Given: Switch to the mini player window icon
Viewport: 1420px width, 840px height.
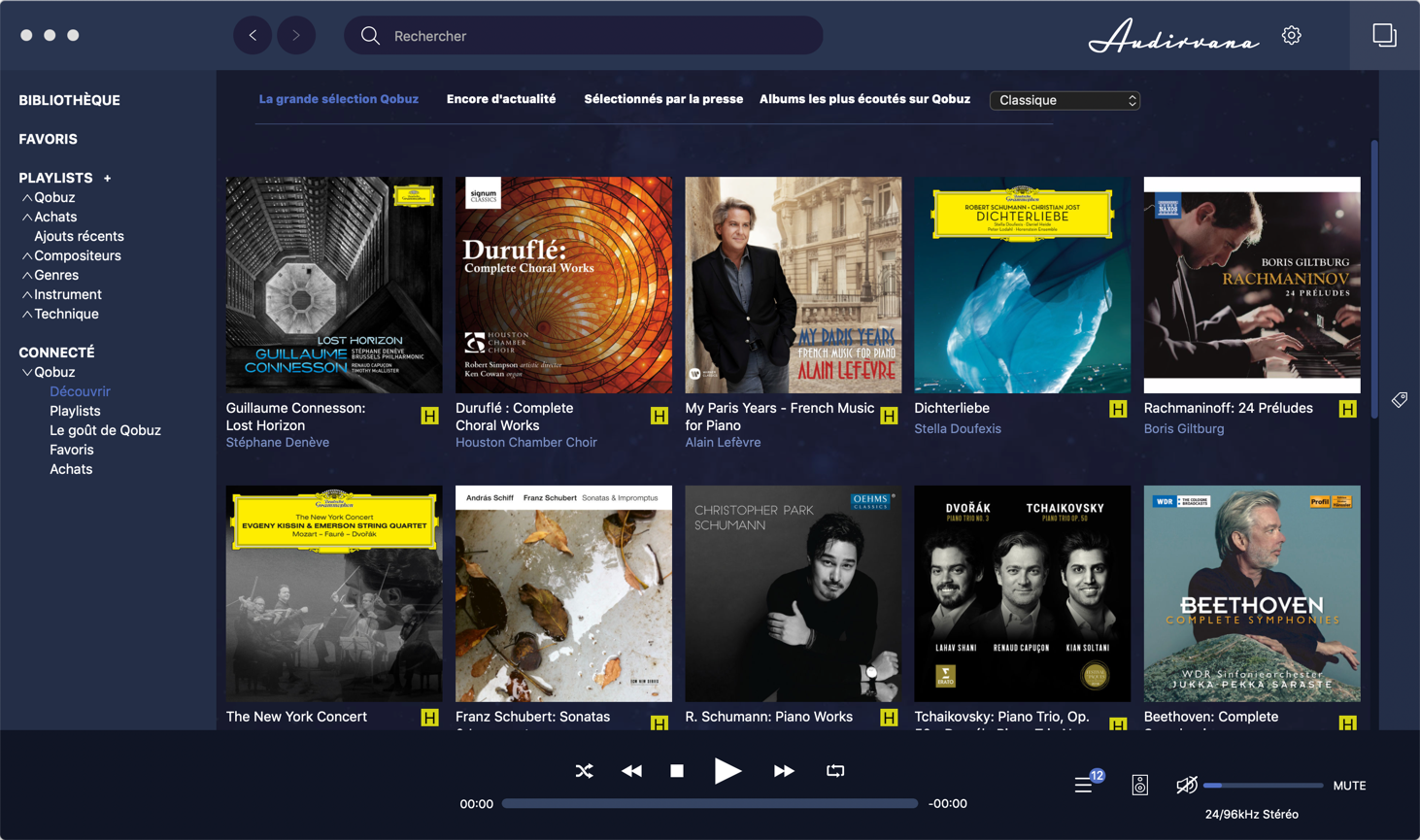Looking at the screenshot, I should (1384, 35).
